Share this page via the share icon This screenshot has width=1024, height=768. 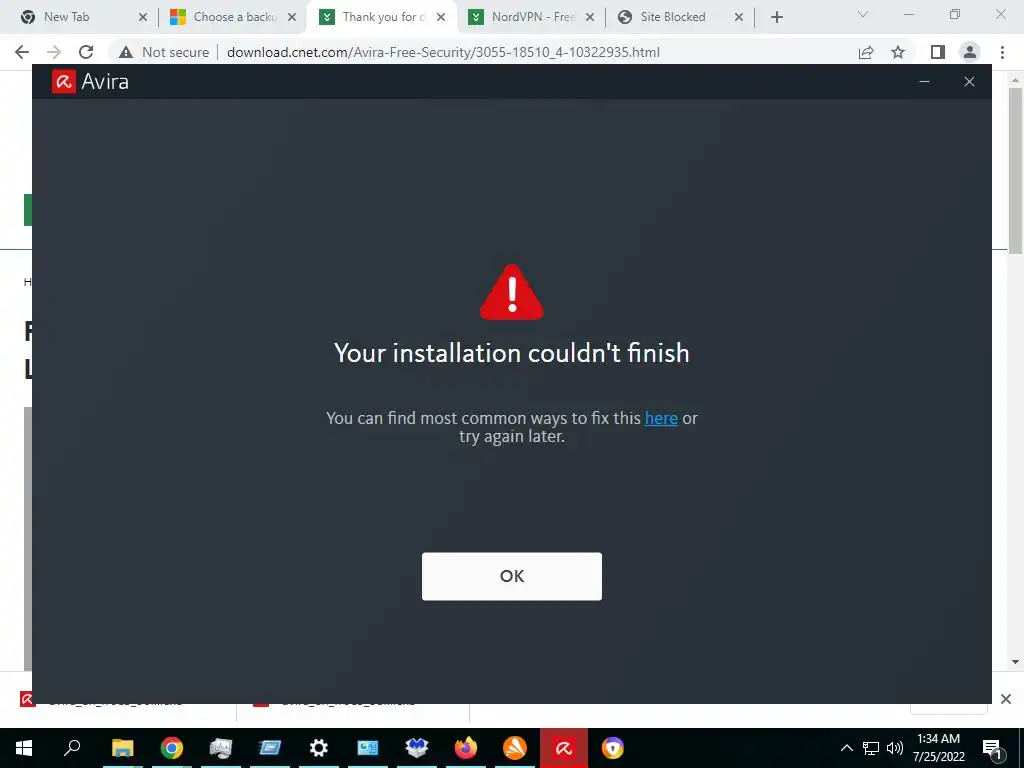[866, 52]
